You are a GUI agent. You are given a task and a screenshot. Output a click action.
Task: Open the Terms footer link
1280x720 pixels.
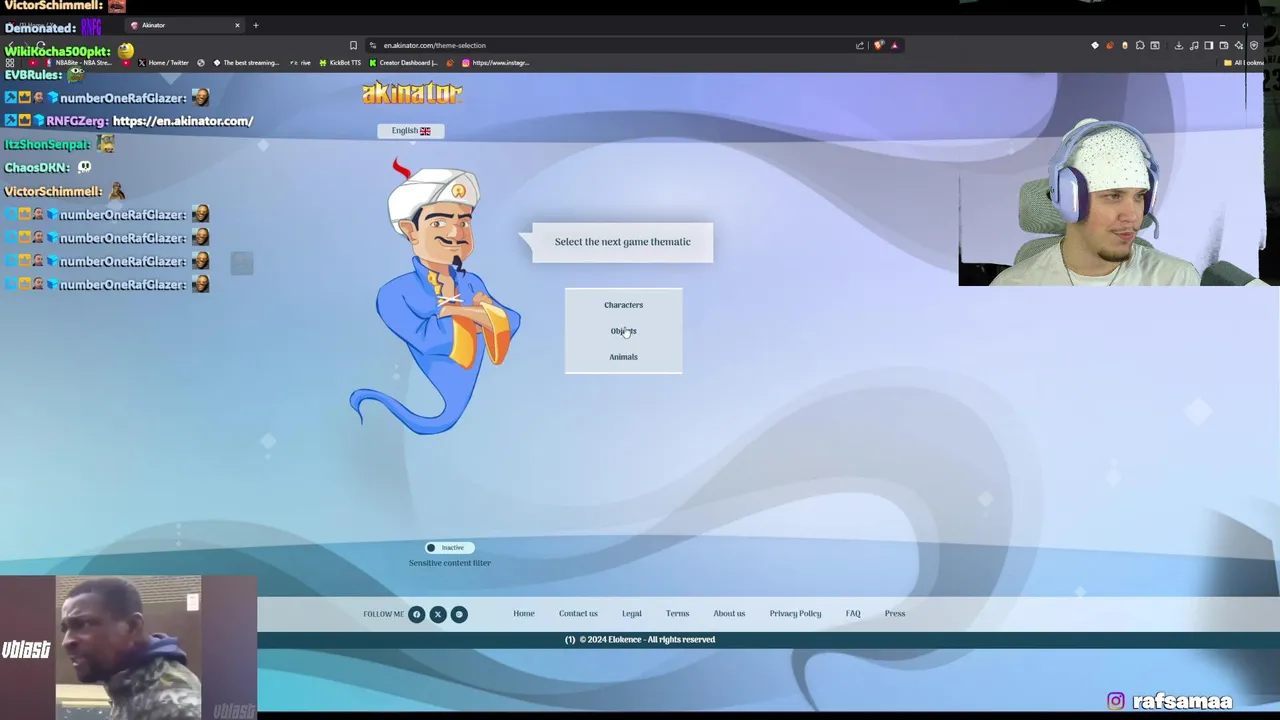click(x=677, y=614)
